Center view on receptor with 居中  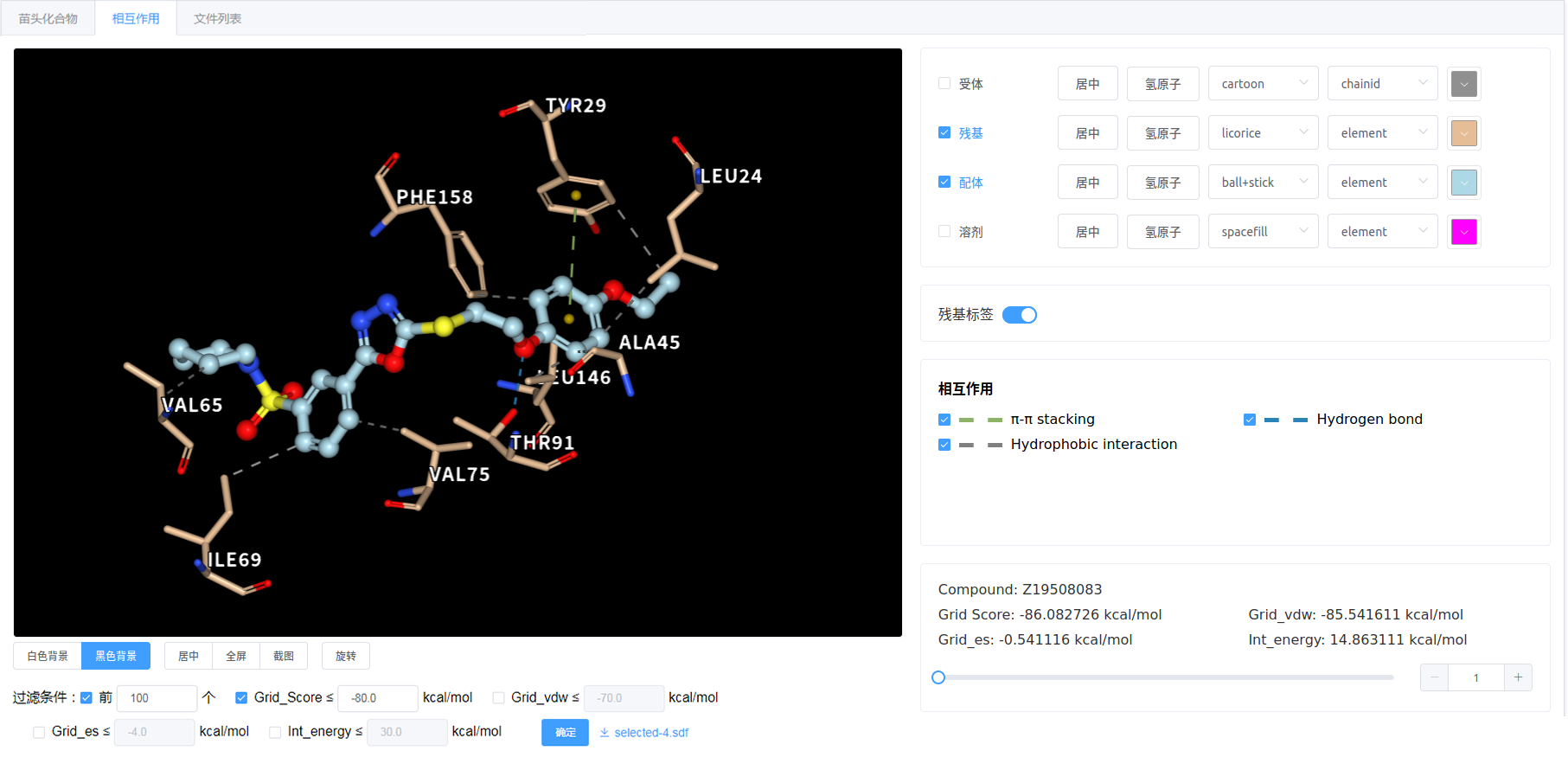[x=1088, y=84]
